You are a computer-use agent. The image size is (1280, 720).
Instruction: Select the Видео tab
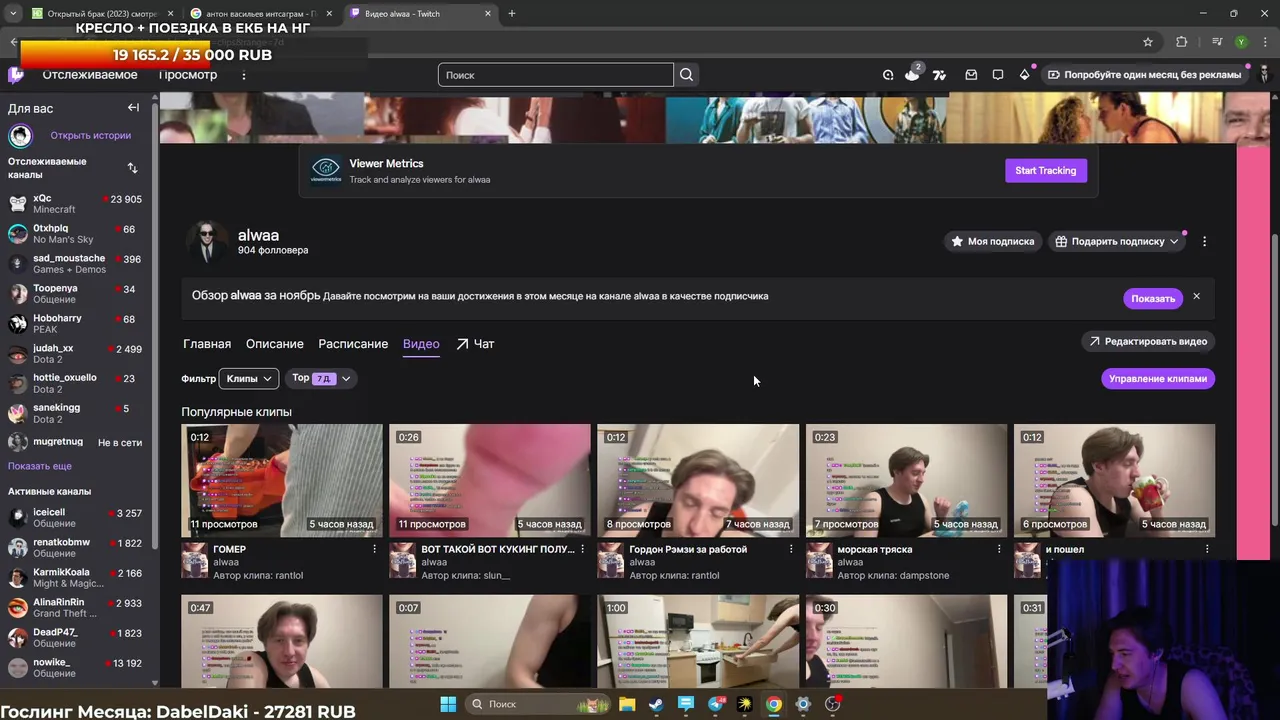click(421, 344)
